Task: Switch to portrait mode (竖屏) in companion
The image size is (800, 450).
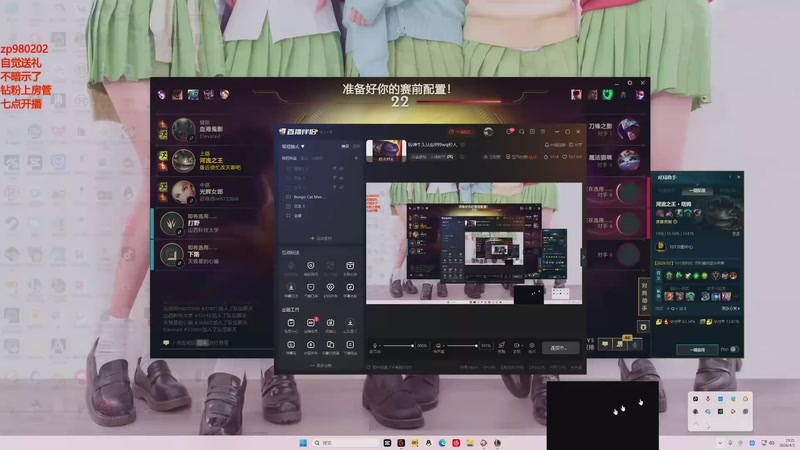Action: (356, 146)
